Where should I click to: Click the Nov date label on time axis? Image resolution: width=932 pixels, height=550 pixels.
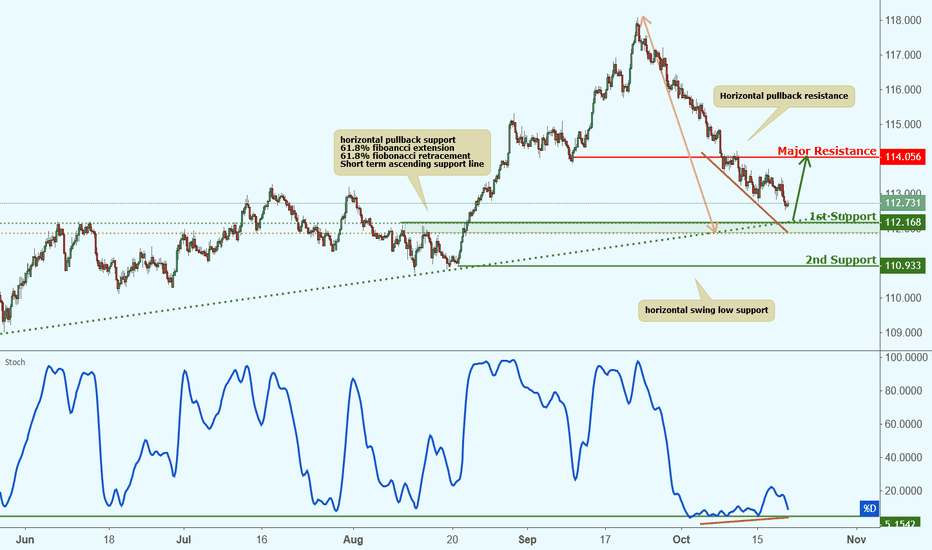pos(856,540)
